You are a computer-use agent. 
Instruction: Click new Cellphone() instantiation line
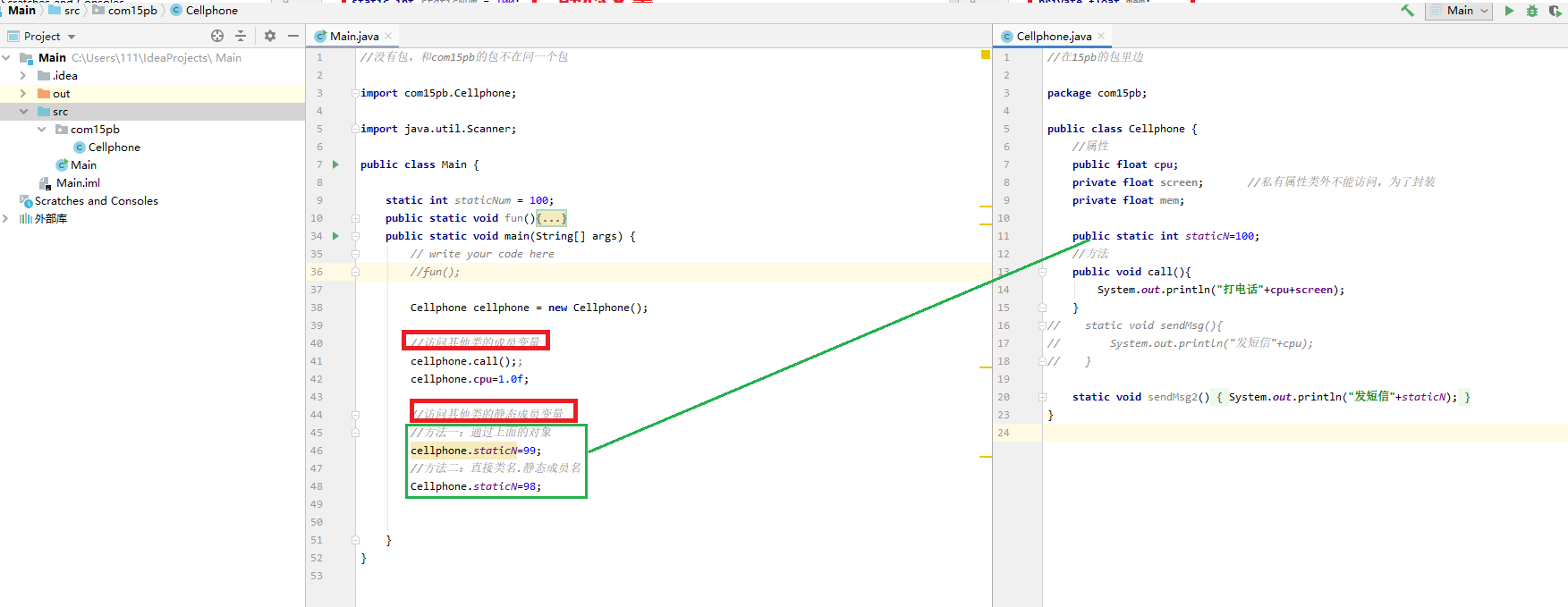click(529, 308)
